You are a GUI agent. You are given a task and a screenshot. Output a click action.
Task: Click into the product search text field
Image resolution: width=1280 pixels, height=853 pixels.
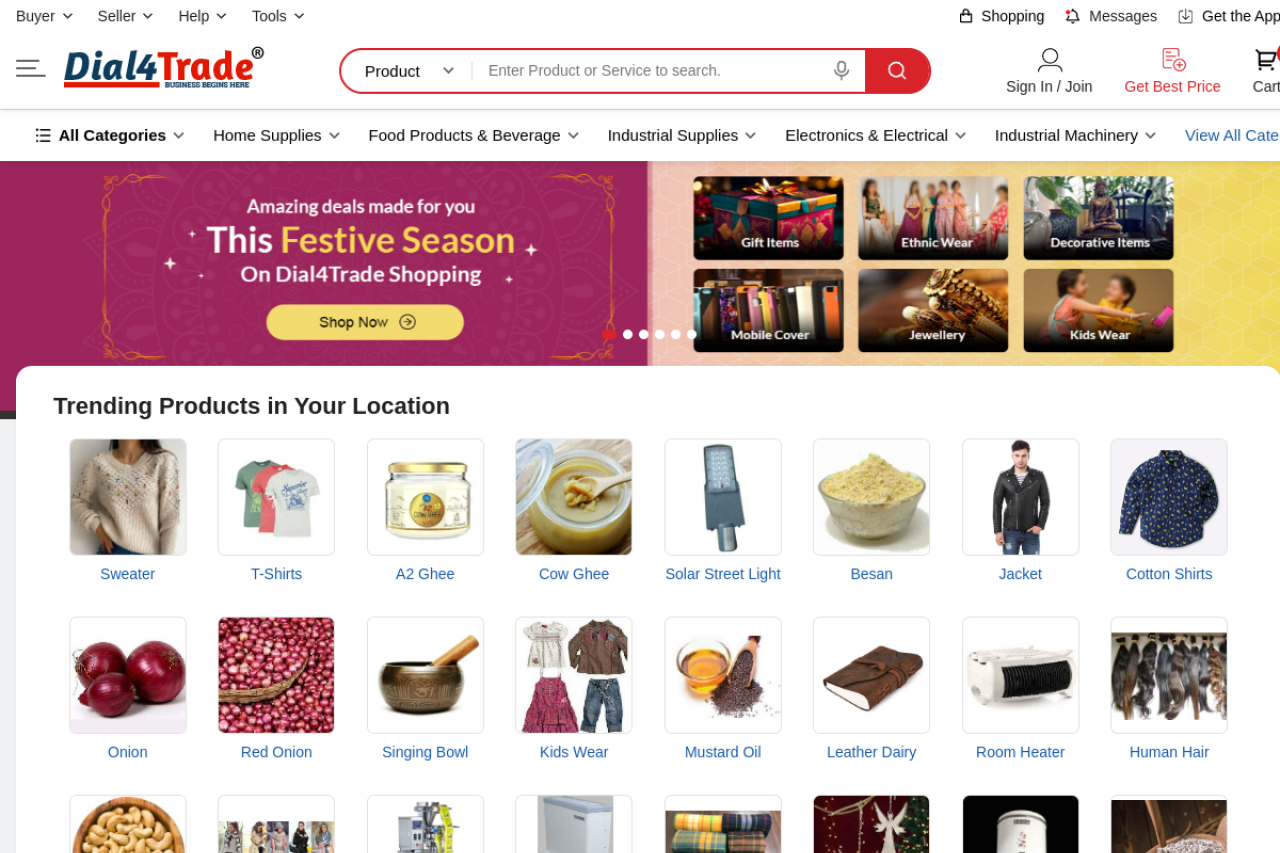pos(650,71)
